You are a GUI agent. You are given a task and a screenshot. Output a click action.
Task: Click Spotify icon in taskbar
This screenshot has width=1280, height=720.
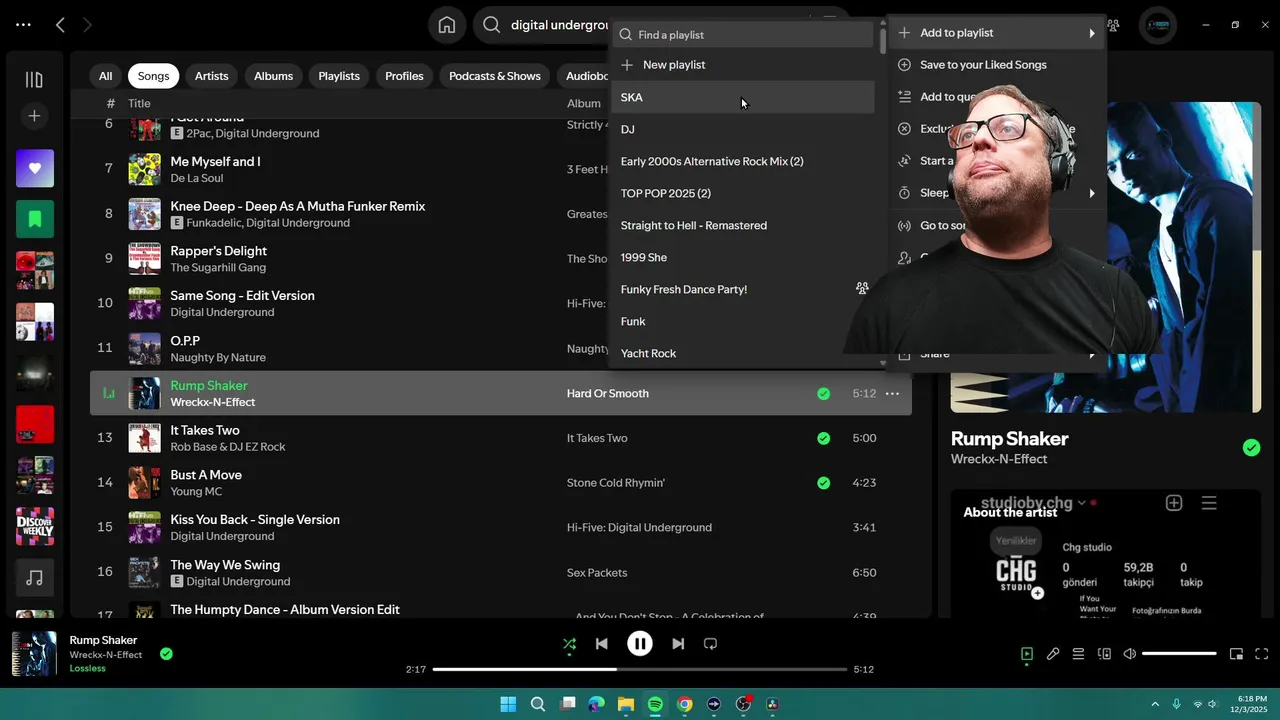coord(655,704)
